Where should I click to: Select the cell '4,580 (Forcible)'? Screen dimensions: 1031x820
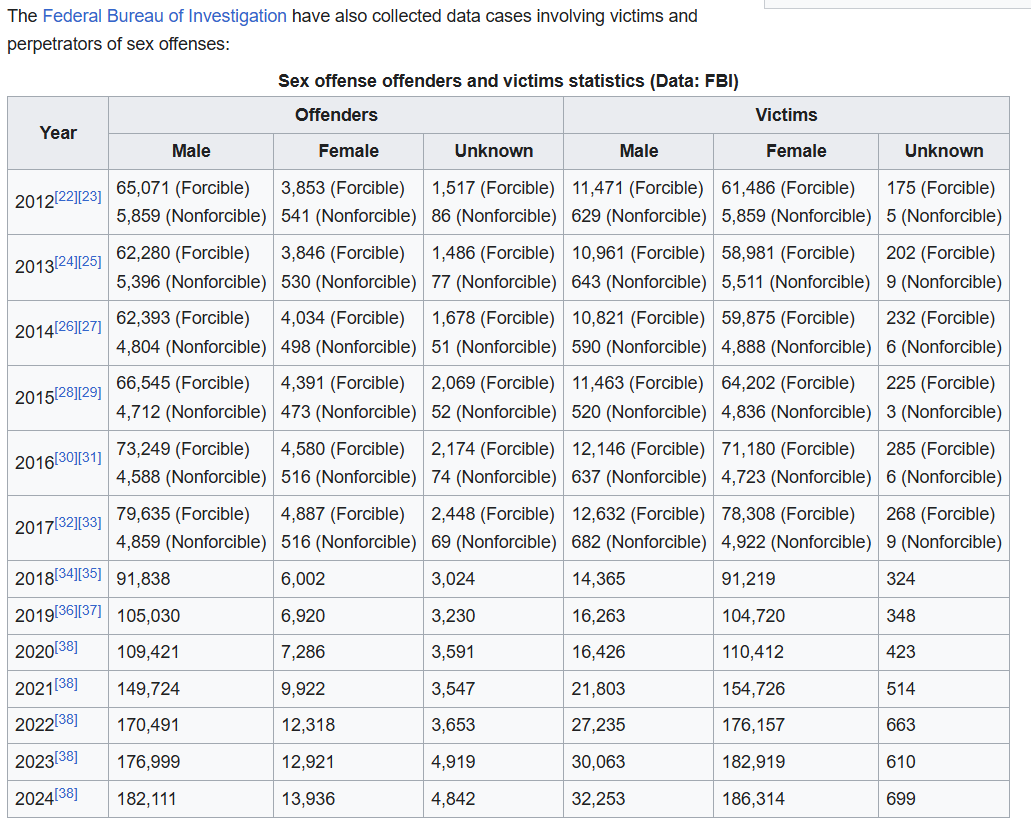pos(343,449)
